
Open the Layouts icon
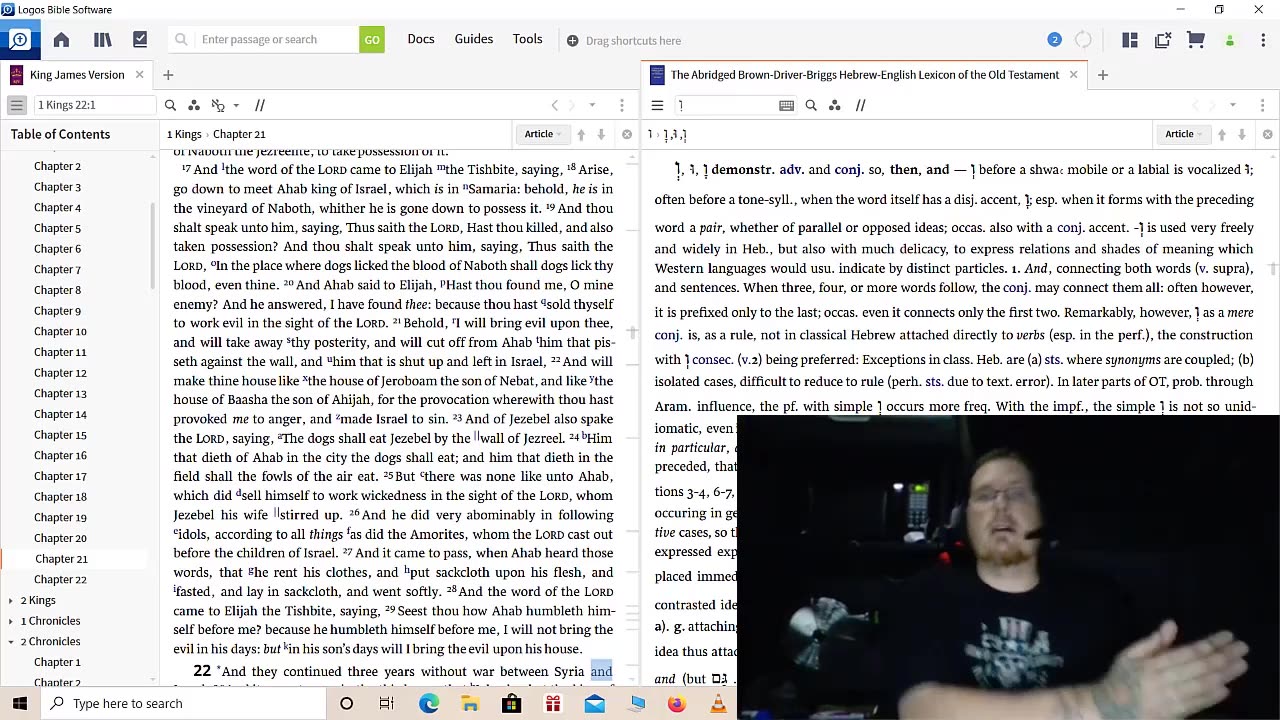pos(1130,40)
